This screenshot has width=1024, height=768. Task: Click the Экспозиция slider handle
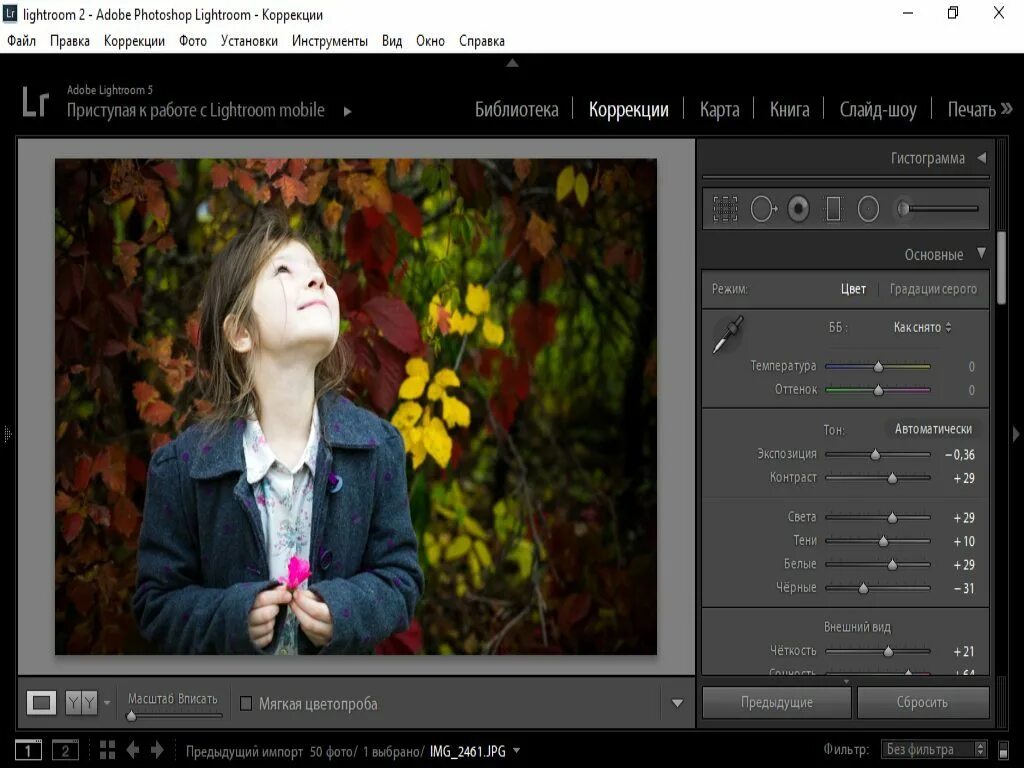(x=875, y=455)
